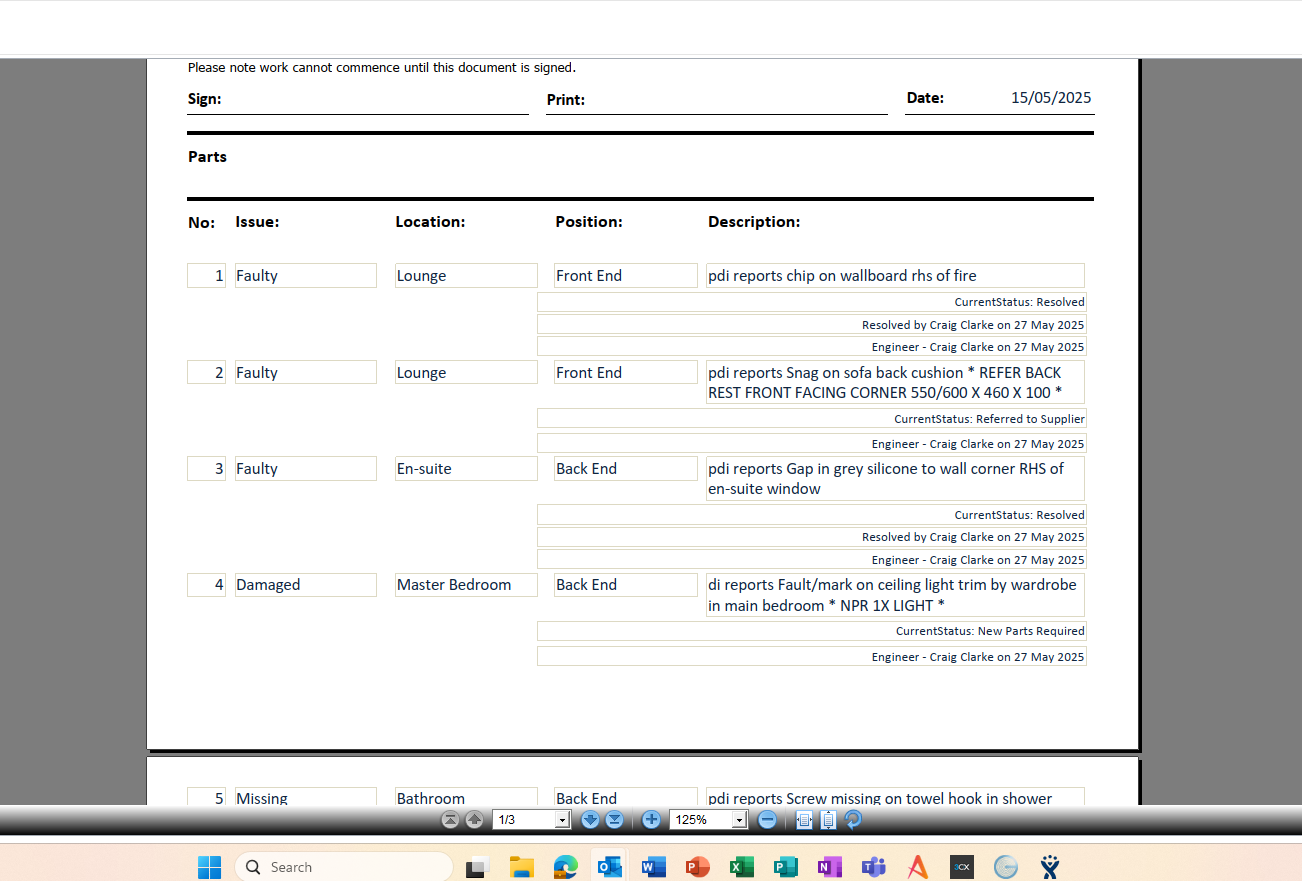Open Microsoft Teams from taskbar
Screen dimensions: 1302x881
click(873, 867)
